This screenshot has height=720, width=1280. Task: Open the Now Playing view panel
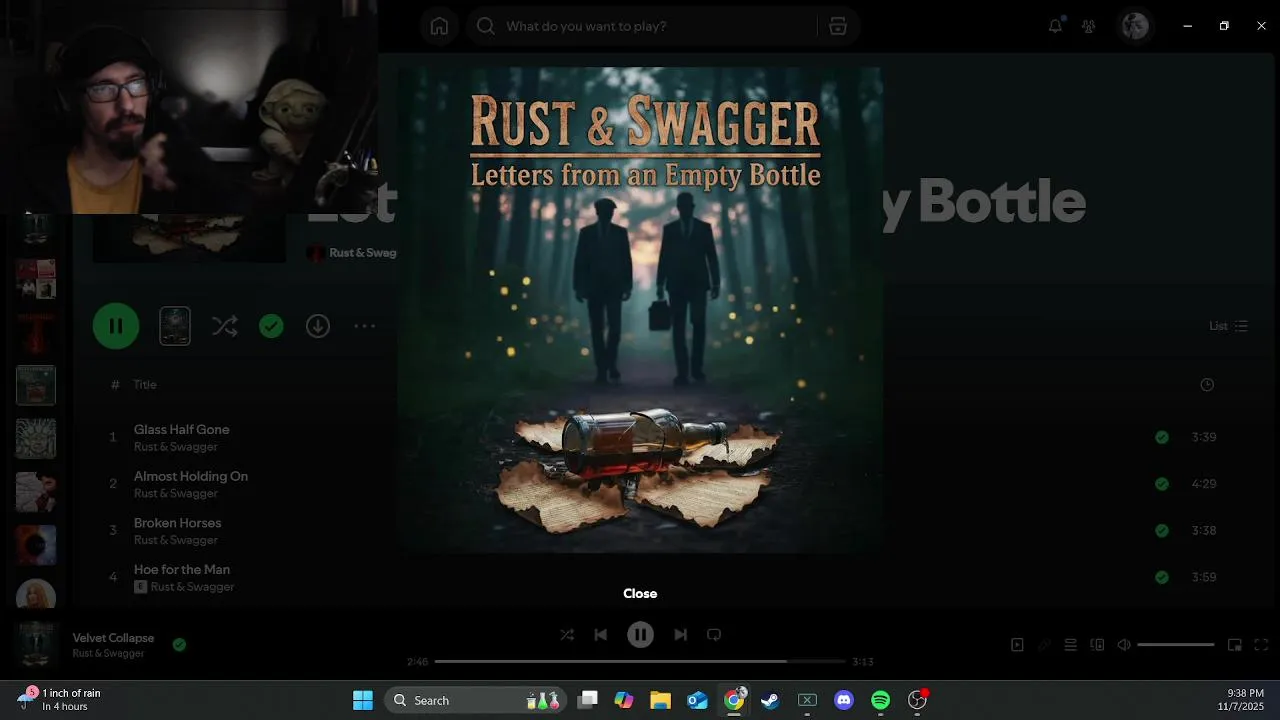tap(1017, 645)
